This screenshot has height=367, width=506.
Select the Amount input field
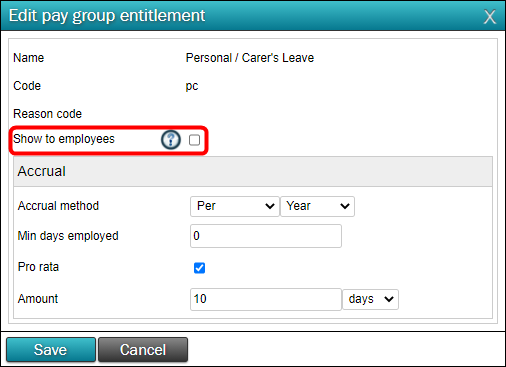pyautogui.click(x=266, y=299)
